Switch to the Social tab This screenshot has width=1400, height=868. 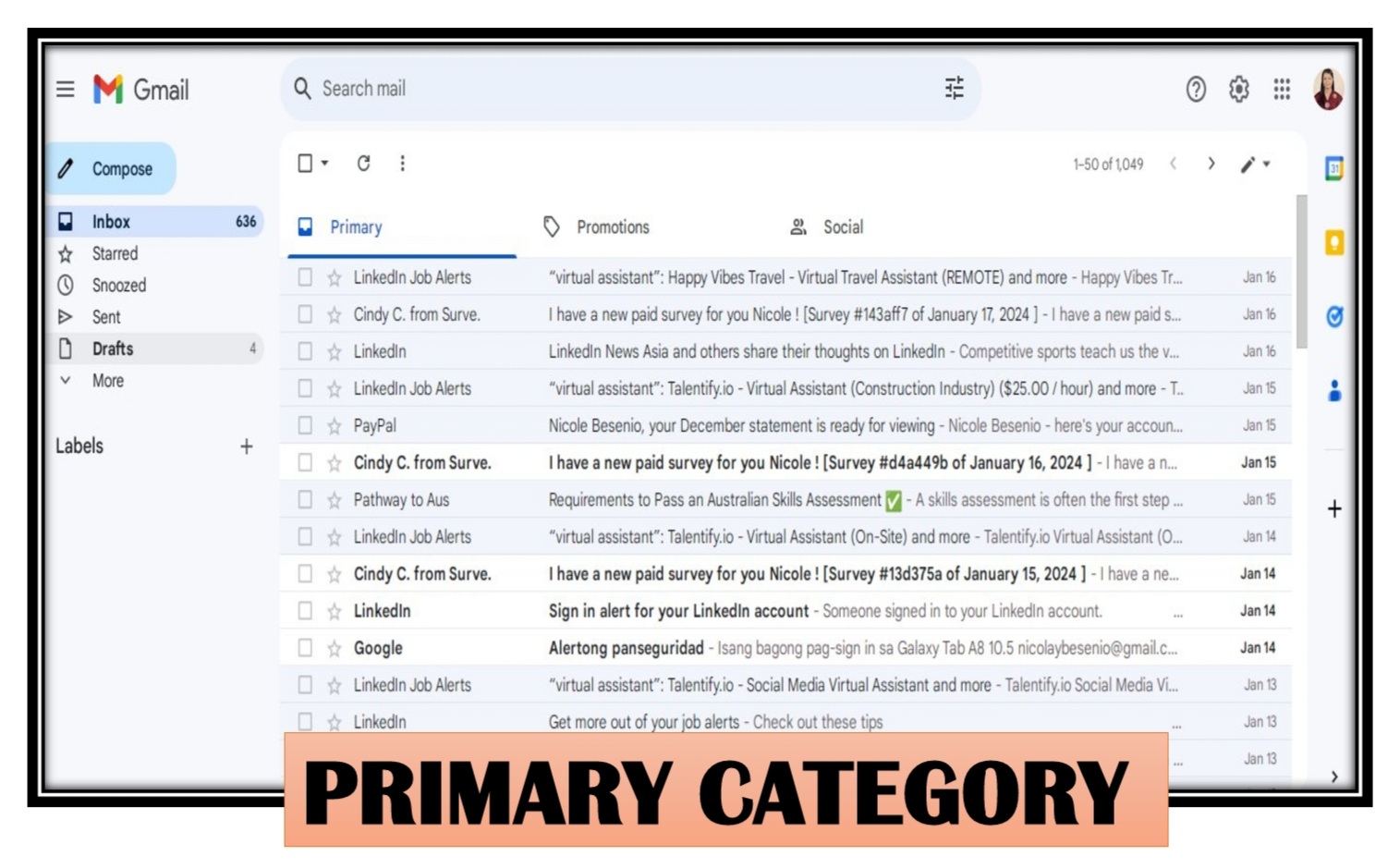tap(826, 227)
